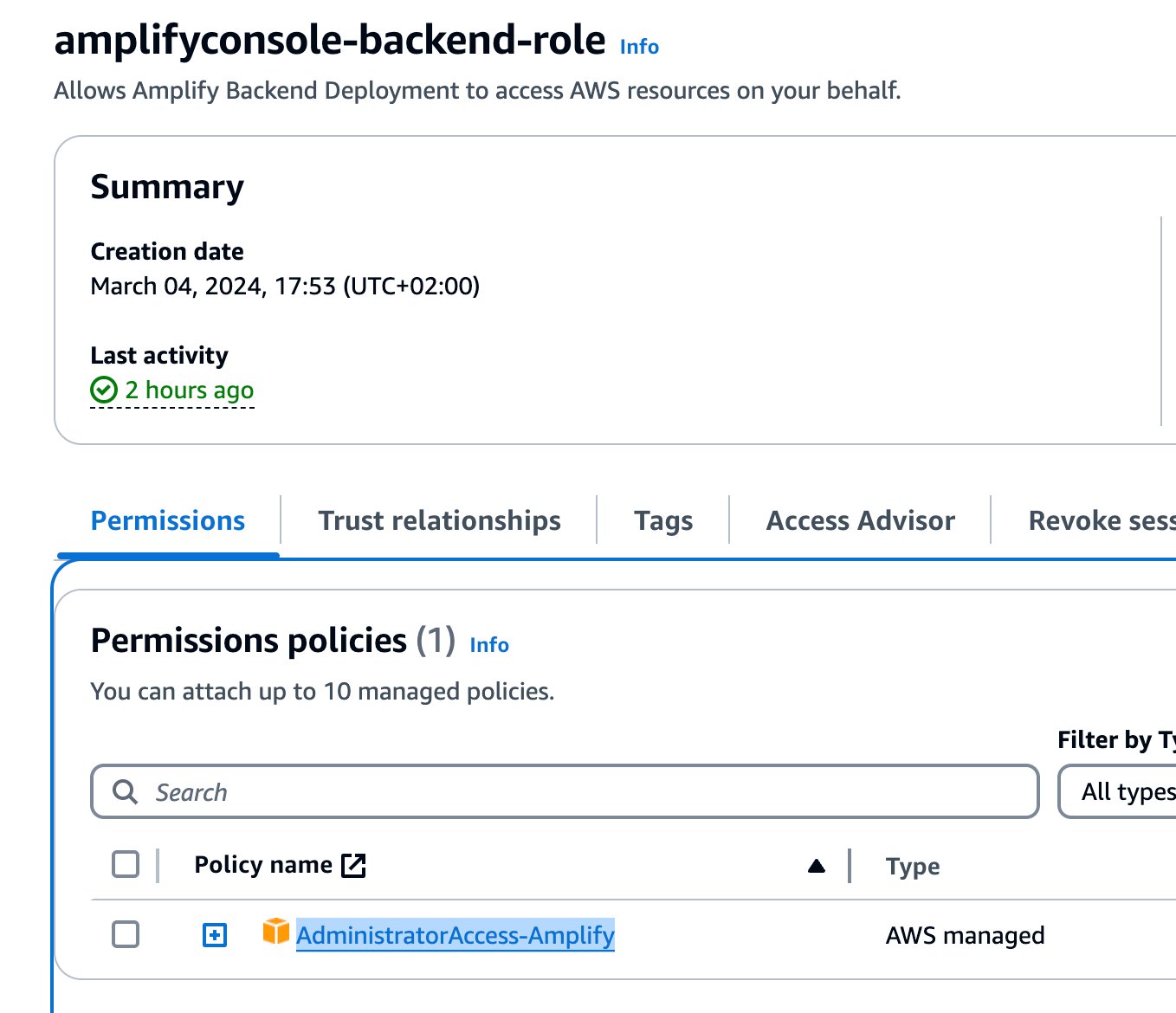Click the Info link beside the role name
Viewport: 1176px width, 1013px height.
point(639,47)
